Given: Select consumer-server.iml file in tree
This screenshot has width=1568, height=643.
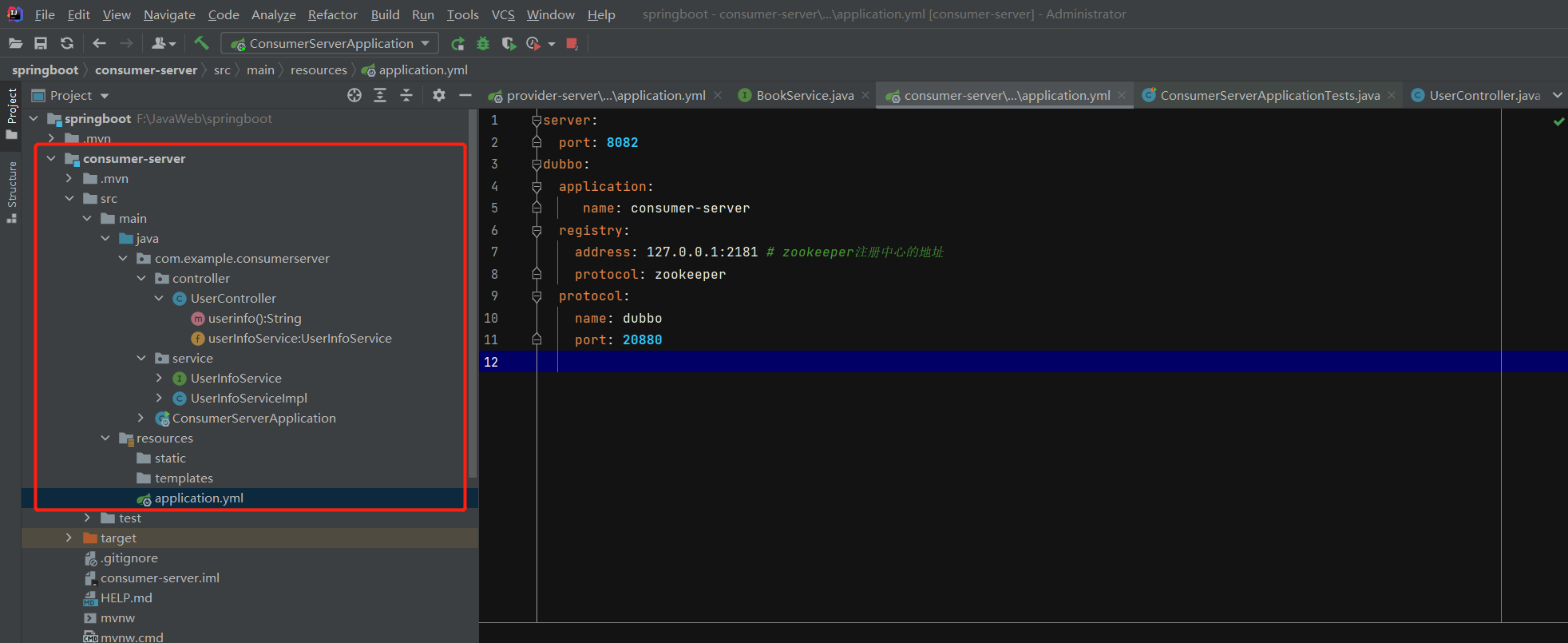Looking at the screenshot, I should [x=160, y=578].
